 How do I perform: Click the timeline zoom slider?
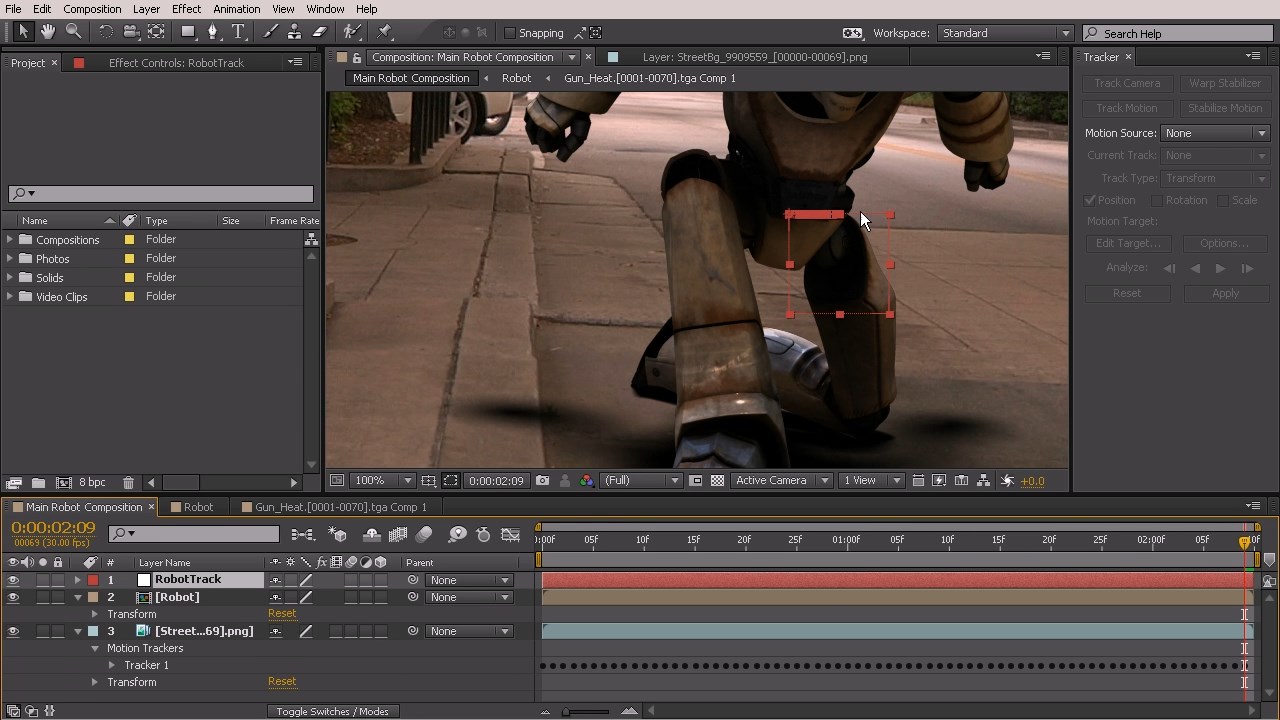[567, 711]
